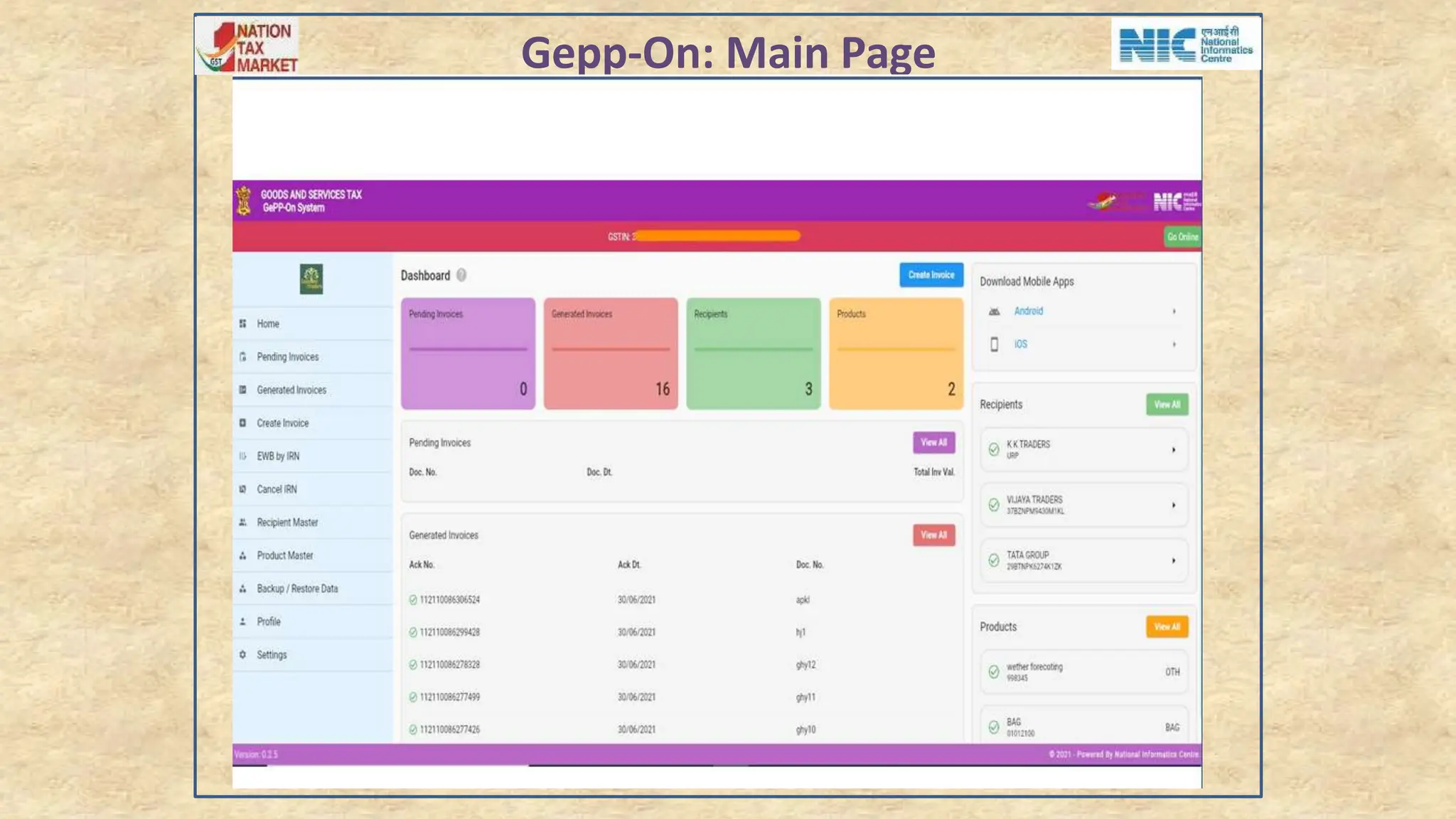Image resolution: width=1456 pixels, height=819 pixels.
Task: Click check icon beside K K TRADERS
Action: 994,449
